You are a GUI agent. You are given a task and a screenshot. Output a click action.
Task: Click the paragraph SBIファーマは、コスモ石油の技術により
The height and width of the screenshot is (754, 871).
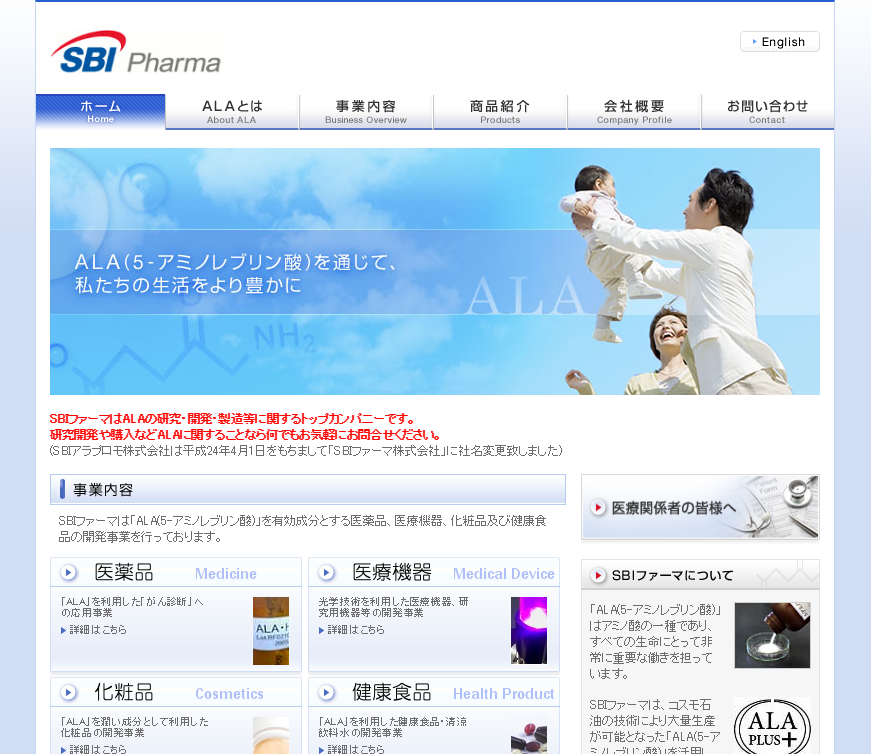[655, 726]
